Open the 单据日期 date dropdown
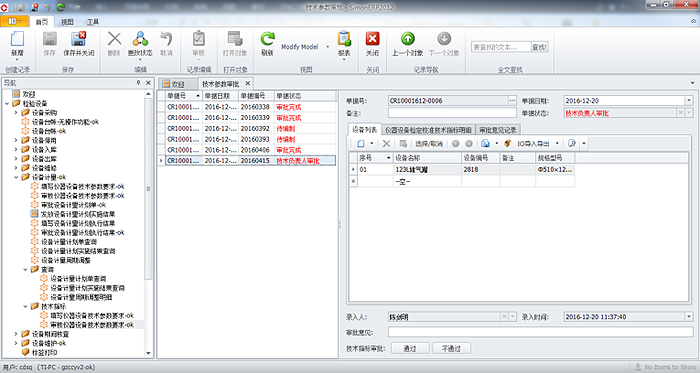The height and width of the screenshot is (373, 700). point(689,101)
